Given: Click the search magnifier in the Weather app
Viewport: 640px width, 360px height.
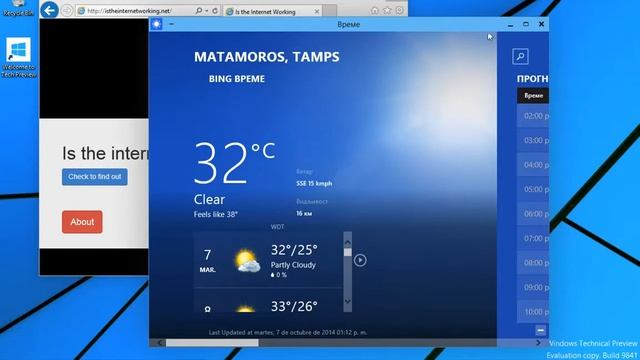Looking at the screenshot, I should pyautogui.click(x=520, y=56).
